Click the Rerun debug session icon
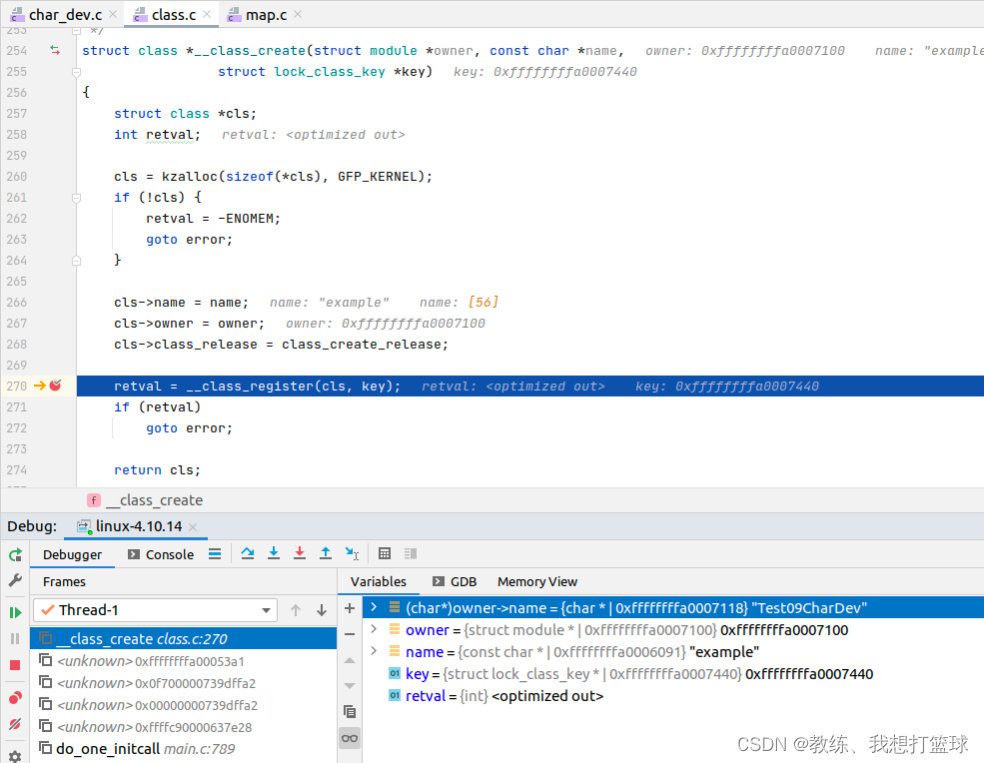The height and width of the screenshot is (763, 984). 15,555
